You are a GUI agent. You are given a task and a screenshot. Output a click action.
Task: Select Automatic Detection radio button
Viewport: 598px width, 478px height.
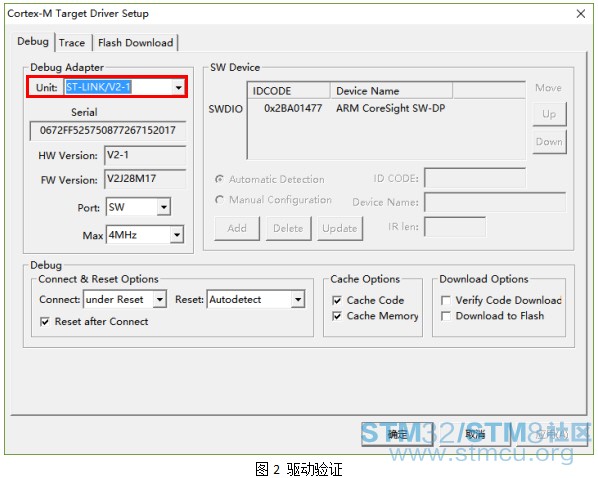[219, 179]
